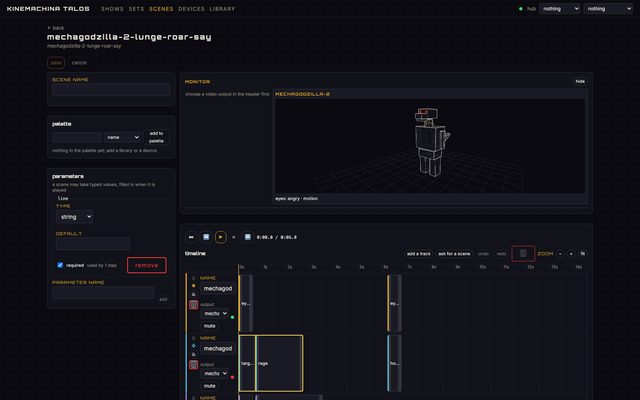Switch to the SCENES tab
This screenshot has height=400, width=640.
(x=161, y=9)
